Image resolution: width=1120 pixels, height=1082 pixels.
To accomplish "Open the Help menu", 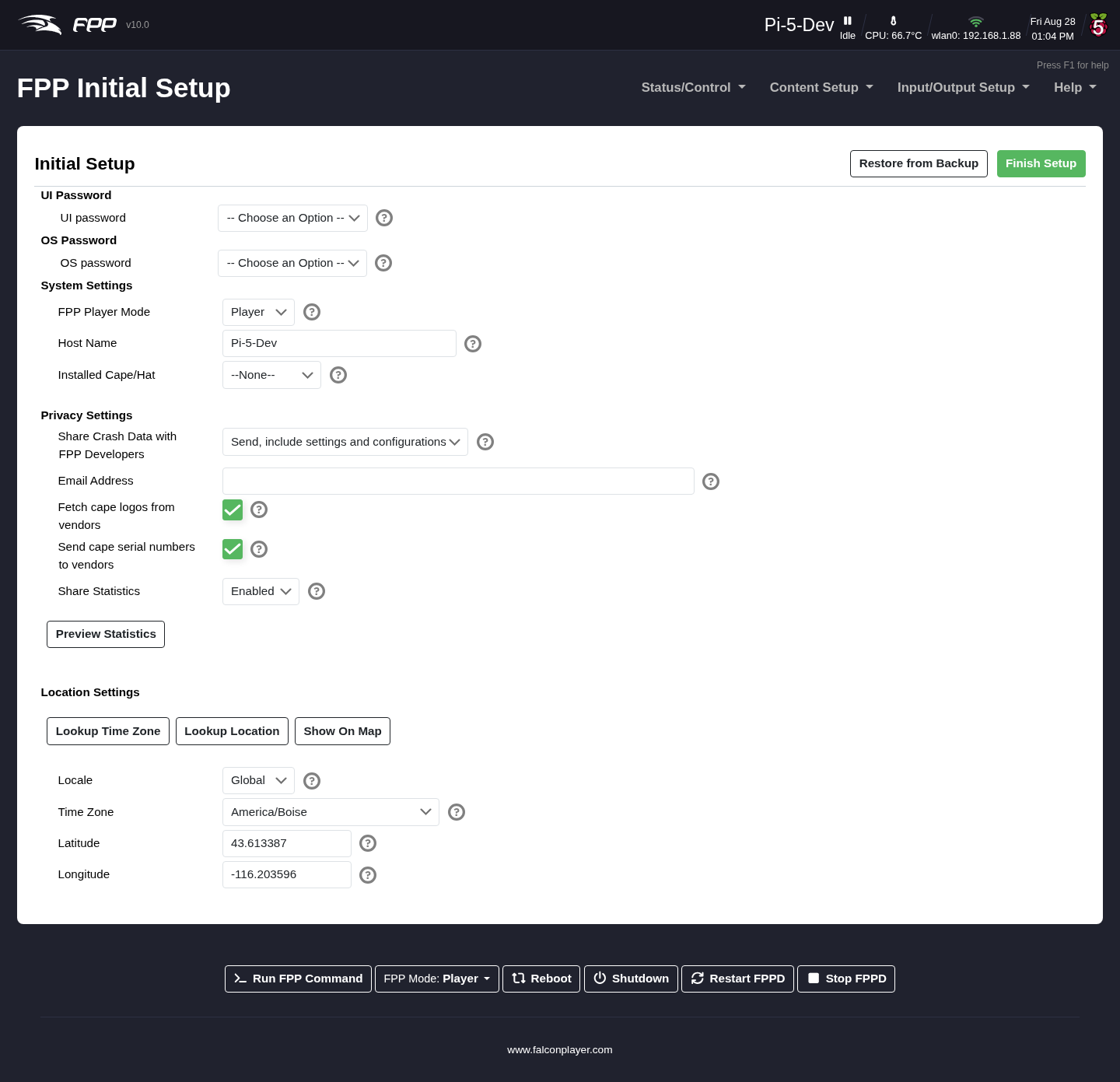I will pyautogui.click(x=1075, y=87).
